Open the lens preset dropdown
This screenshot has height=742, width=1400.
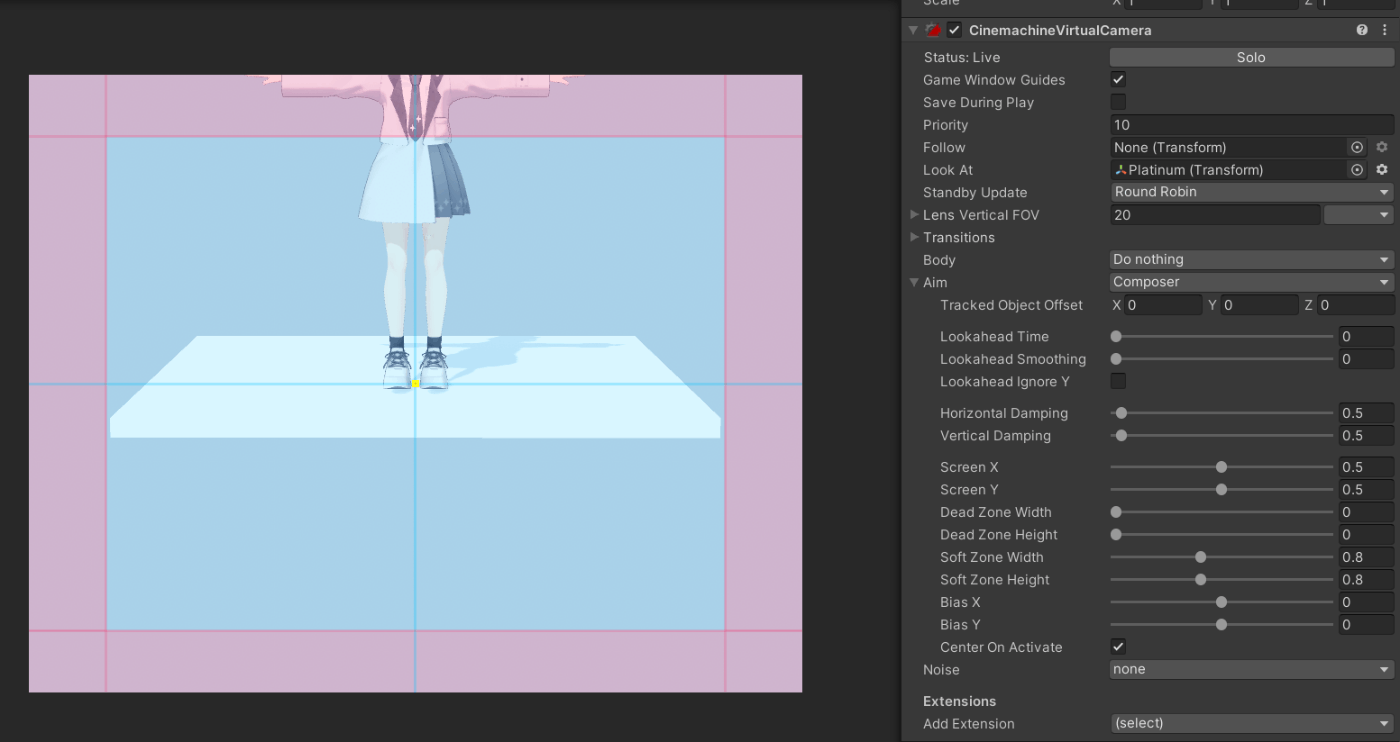(x=1358, y=215)
